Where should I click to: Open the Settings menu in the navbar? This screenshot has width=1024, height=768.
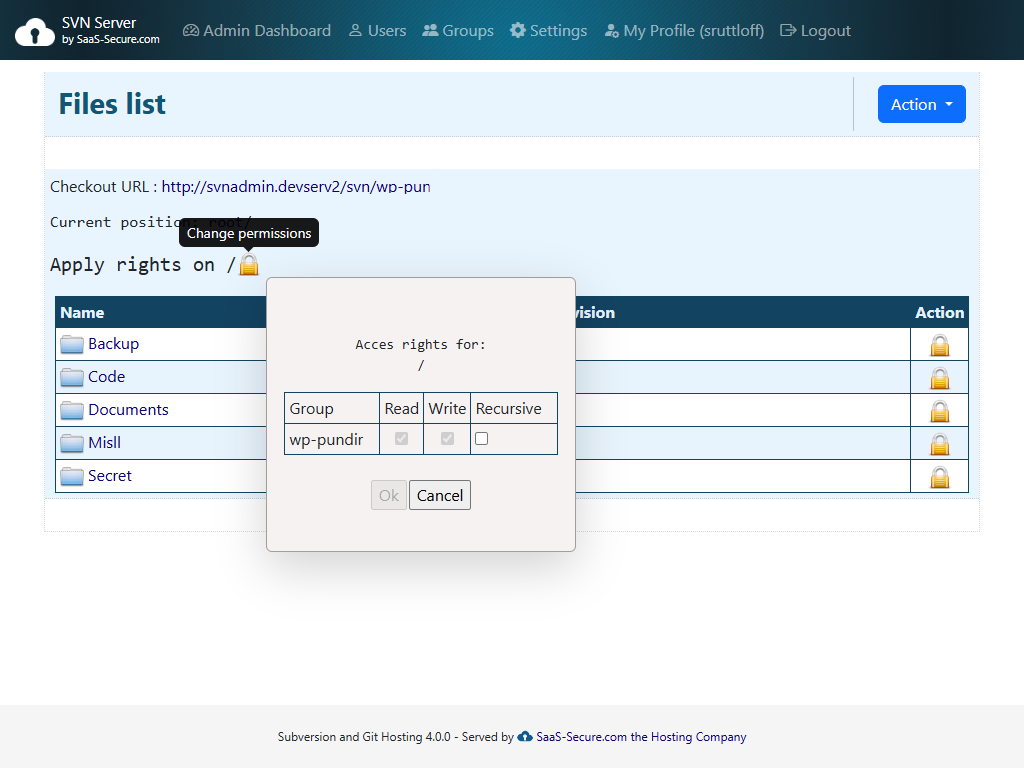[548, 30]
